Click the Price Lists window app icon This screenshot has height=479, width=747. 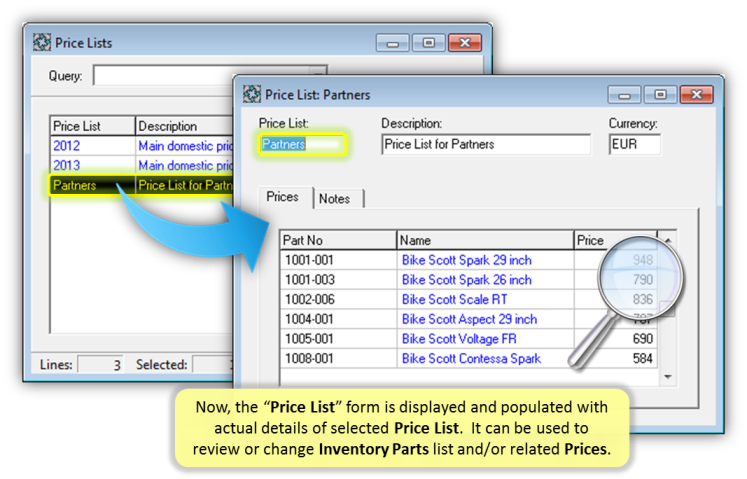[42, 43]
